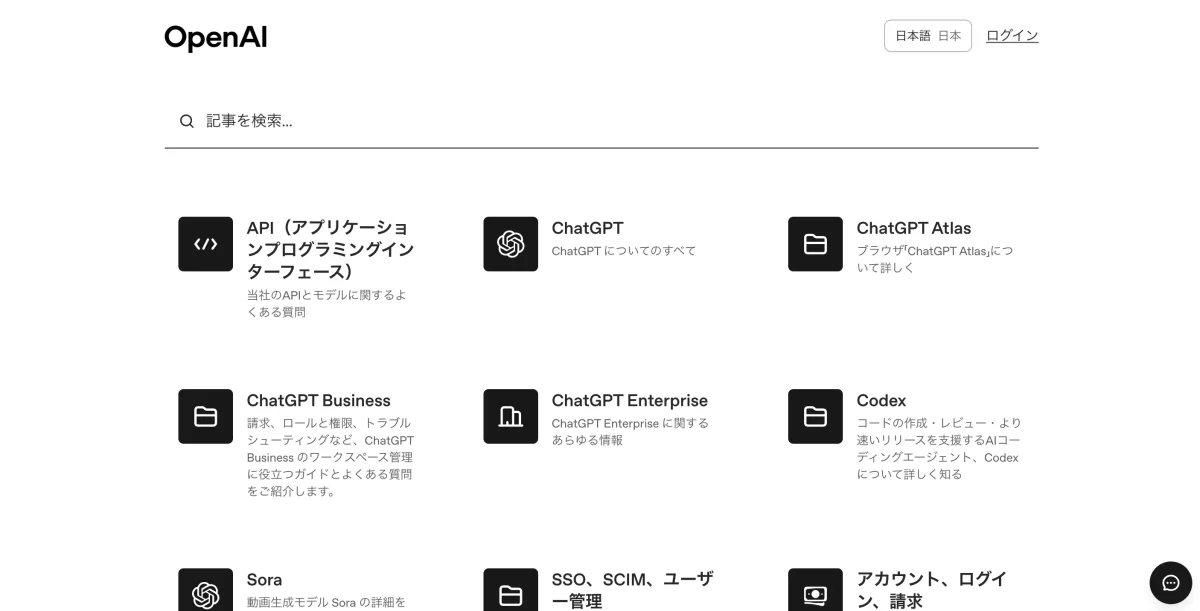Open the 日本語 language selector
This screenshot has height=611, width=1200.
[928, 35]
